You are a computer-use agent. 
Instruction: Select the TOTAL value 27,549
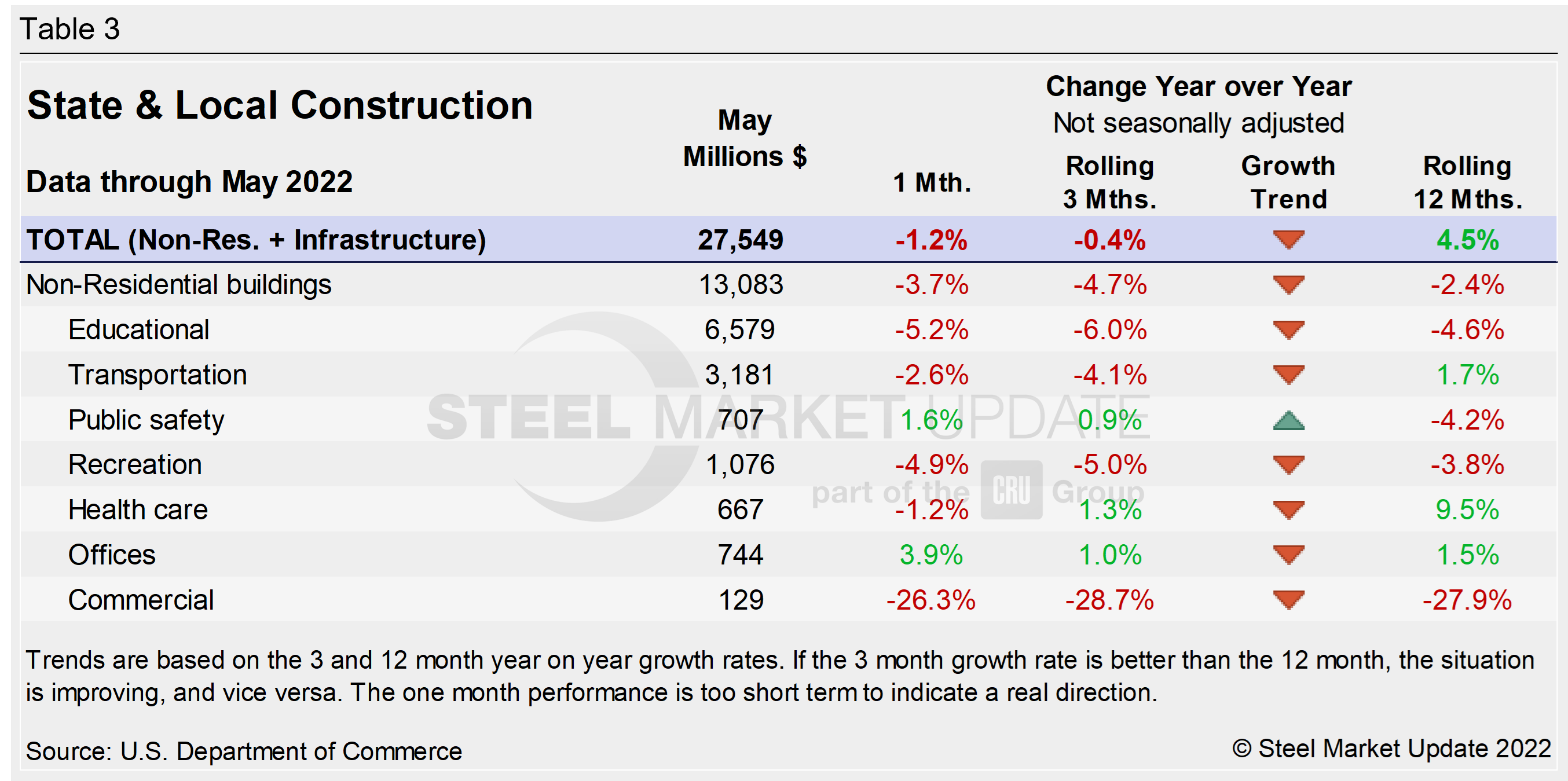[740, 240]
